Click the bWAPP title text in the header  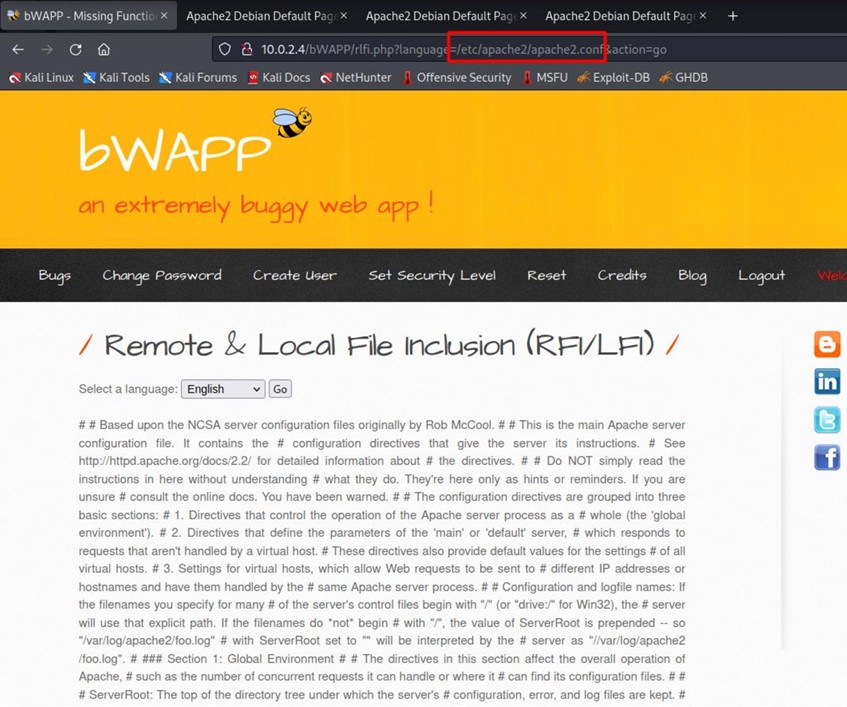(174, 150)
